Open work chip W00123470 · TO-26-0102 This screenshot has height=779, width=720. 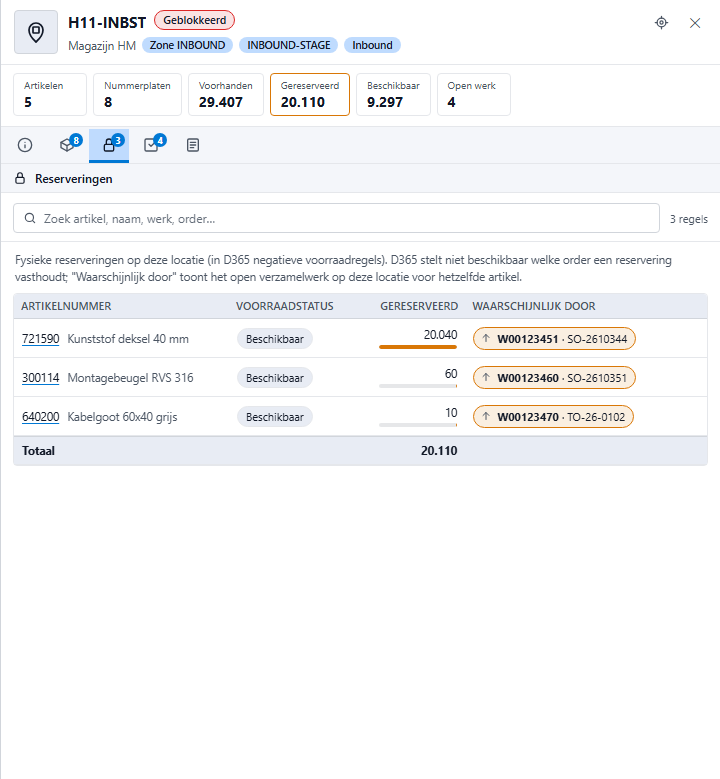point(553,417)
